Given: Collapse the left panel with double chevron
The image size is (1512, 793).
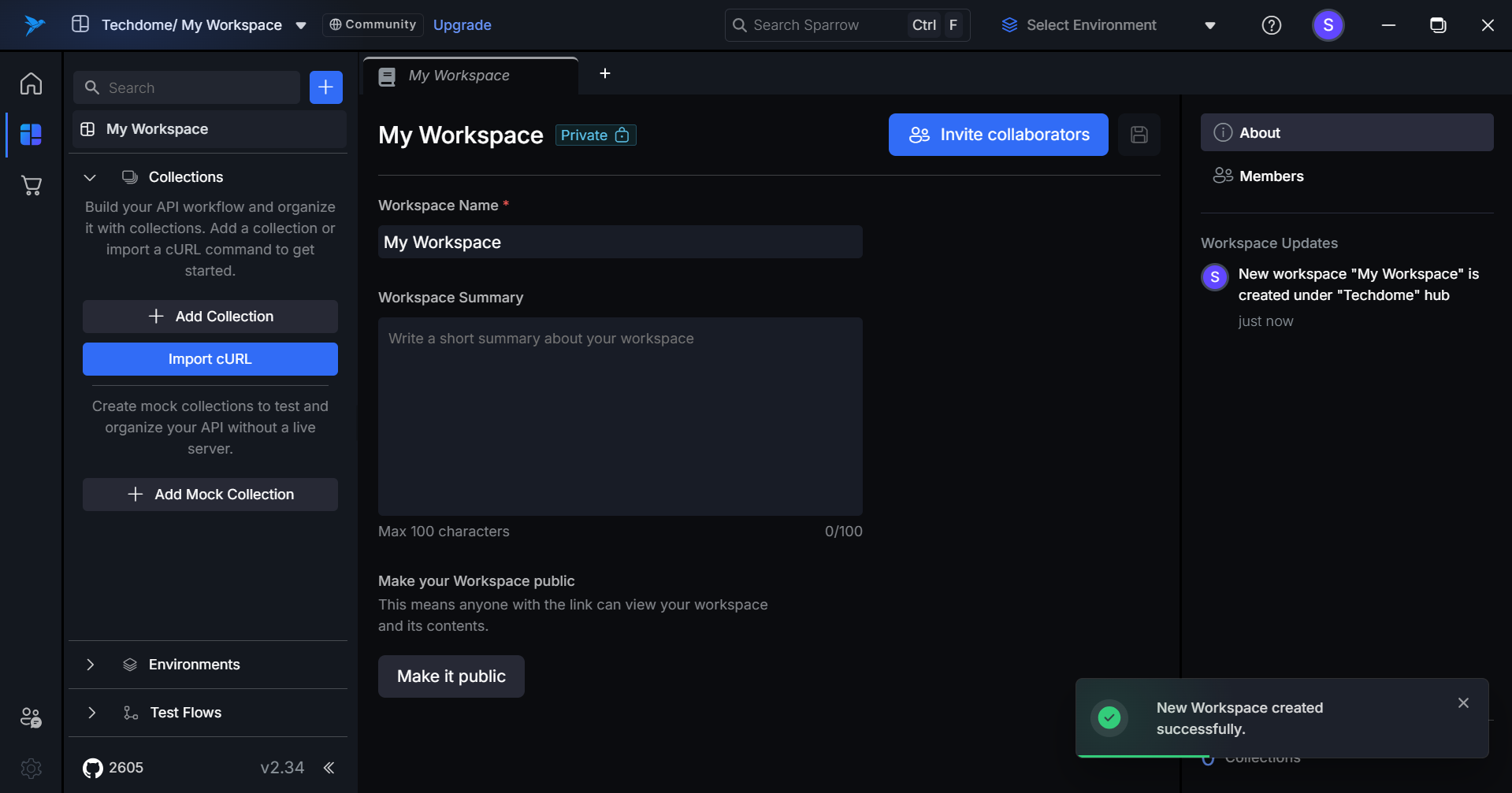Looking at the screenshot, I should (329, 768).
